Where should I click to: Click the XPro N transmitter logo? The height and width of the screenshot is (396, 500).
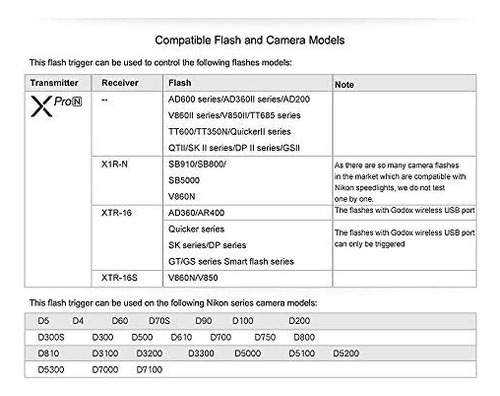click(x=56, y=106)
